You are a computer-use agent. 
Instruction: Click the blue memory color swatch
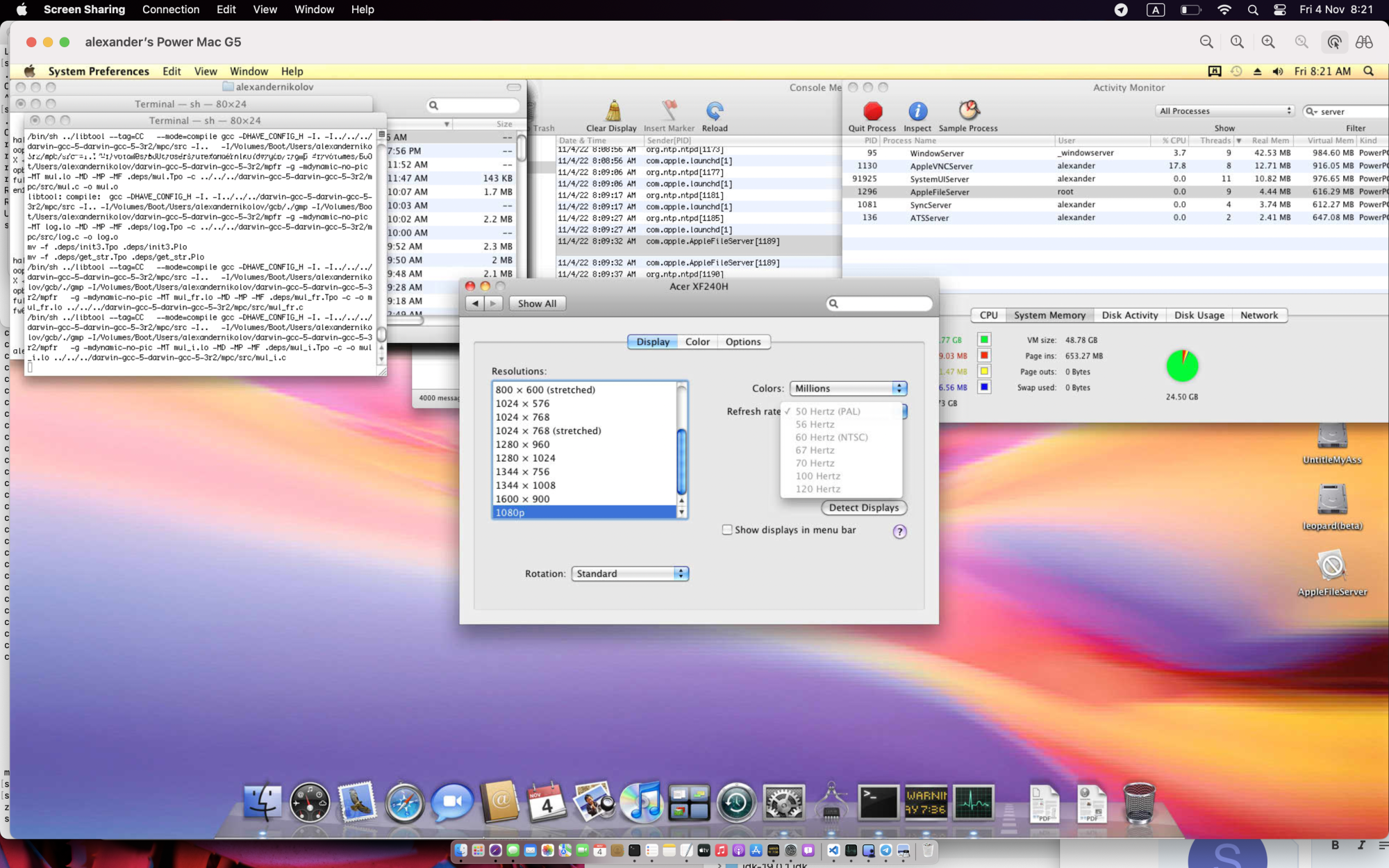click(984, 387)
